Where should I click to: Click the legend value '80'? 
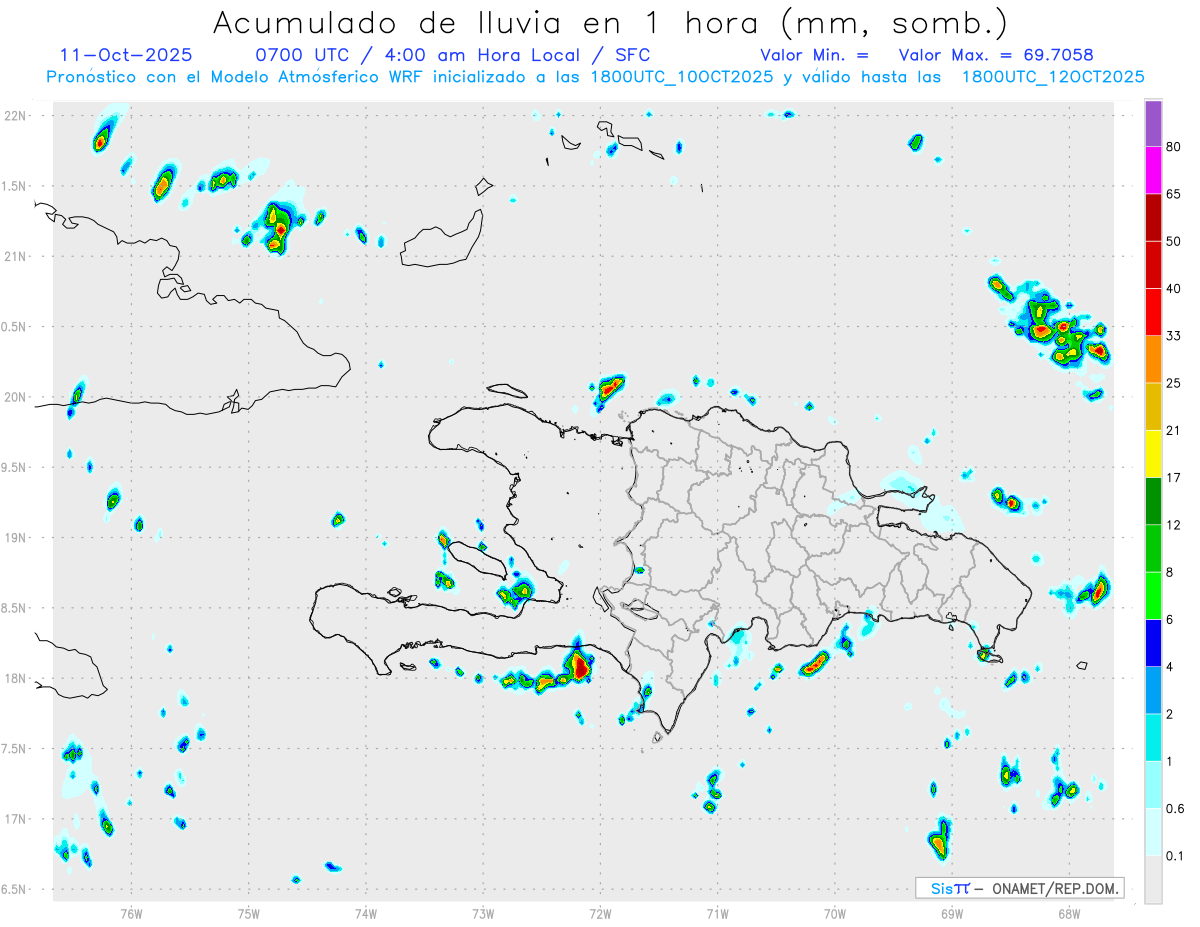(1174, 147)
